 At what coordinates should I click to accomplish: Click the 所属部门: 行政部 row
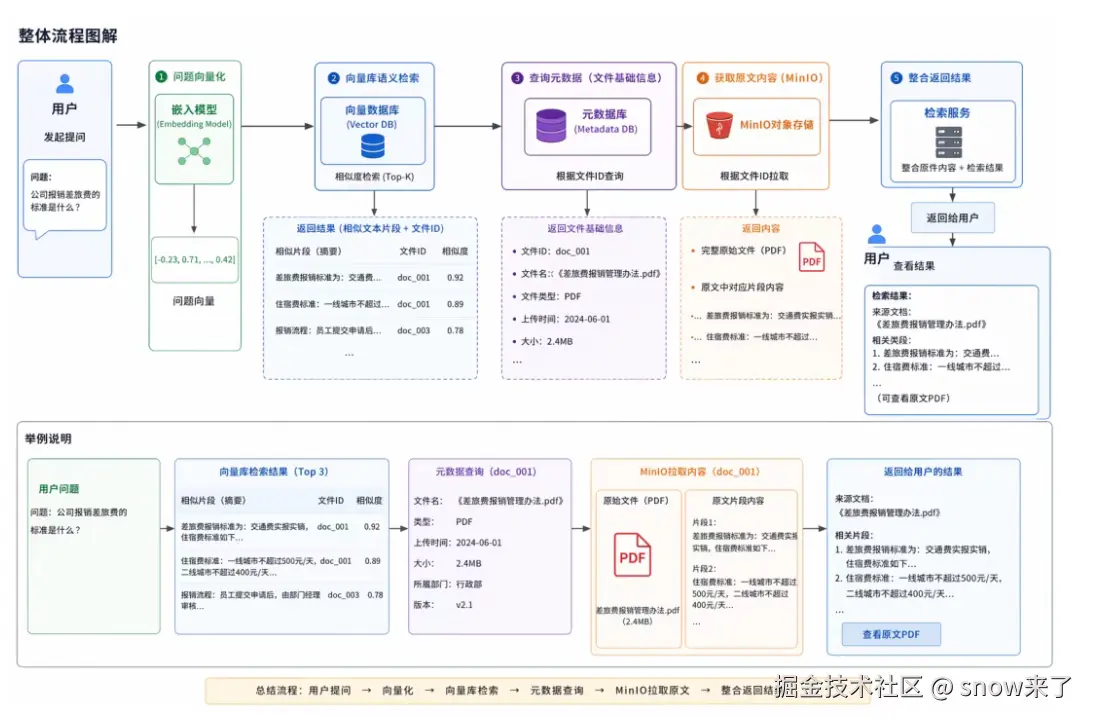(448, 584)
